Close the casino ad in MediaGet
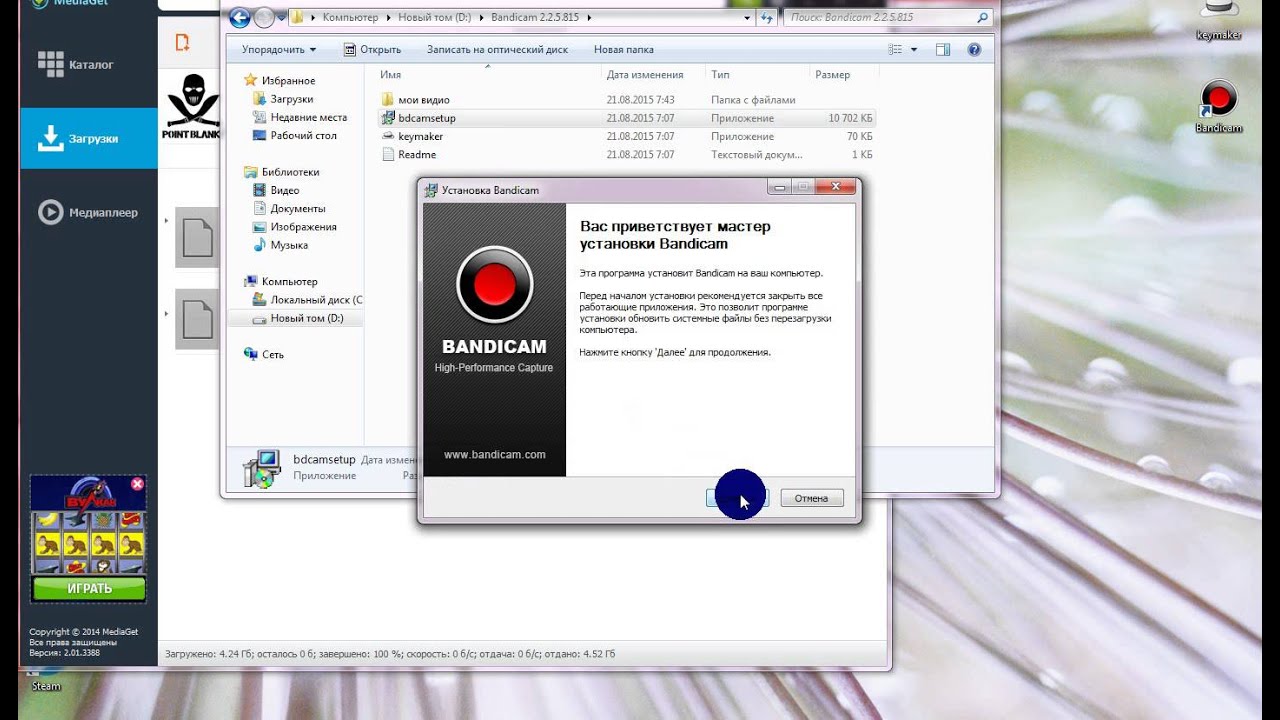1280x720 pixels. coord(137,484)
